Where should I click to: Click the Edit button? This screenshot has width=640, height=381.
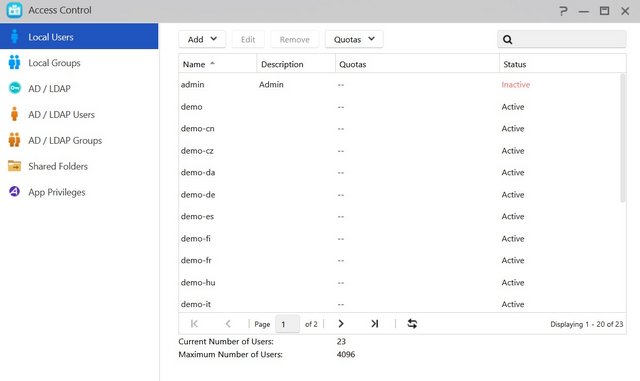click(x=248, y=39)
